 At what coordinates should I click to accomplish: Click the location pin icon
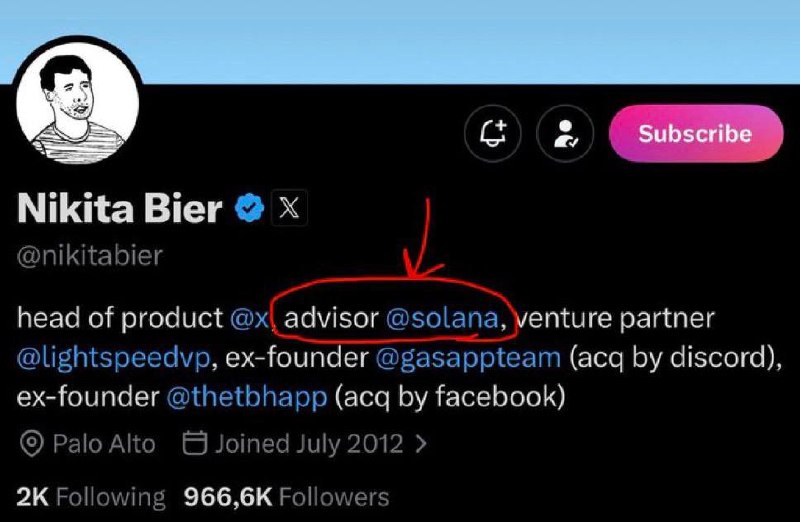[32, 443]
